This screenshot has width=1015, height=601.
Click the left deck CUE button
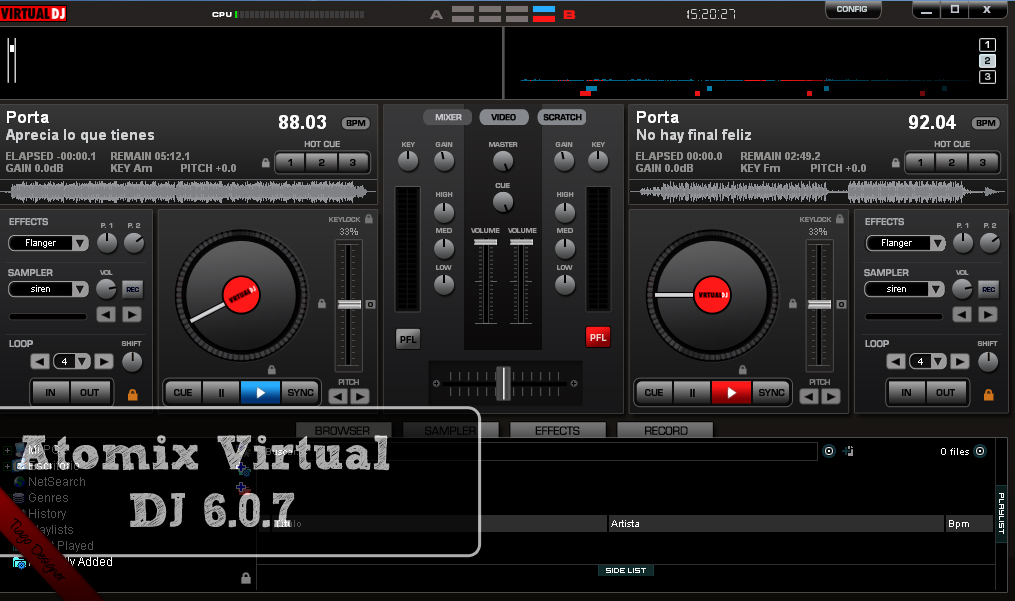point(183,392)
